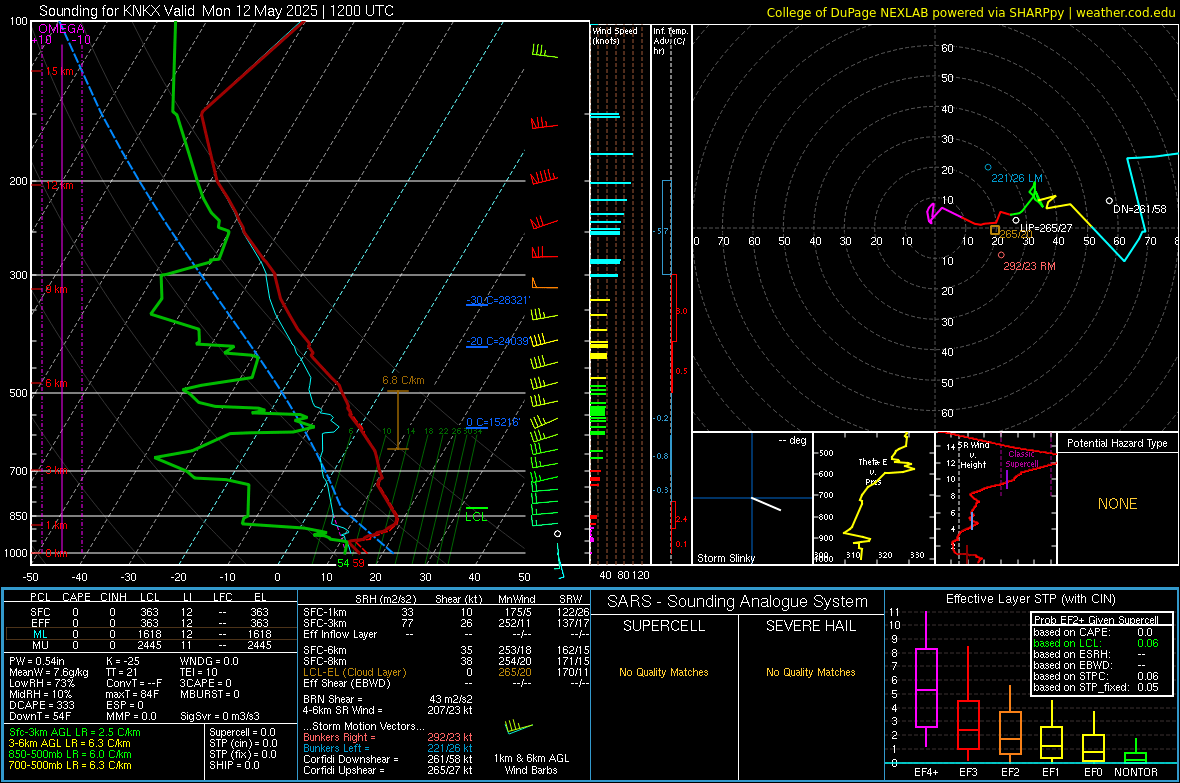Select the ML parcel row
Viewport: 1180px width, 783px height.
point(151,634)
